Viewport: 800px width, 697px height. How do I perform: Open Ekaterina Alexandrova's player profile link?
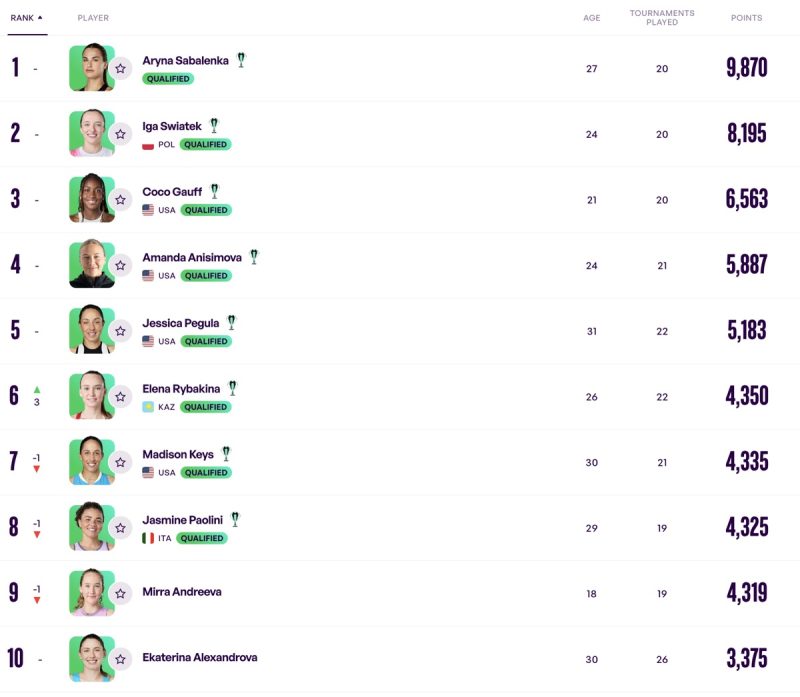(200, 657)
